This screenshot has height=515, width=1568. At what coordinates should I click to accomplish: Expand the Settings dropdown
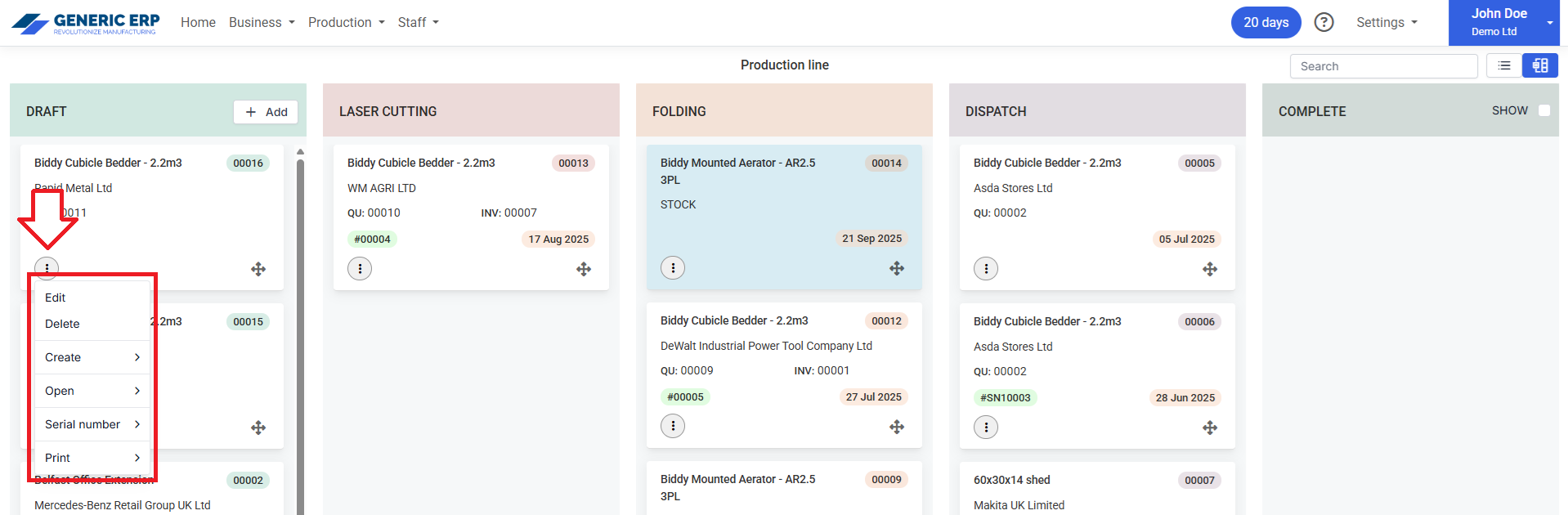click(1387, 22)
